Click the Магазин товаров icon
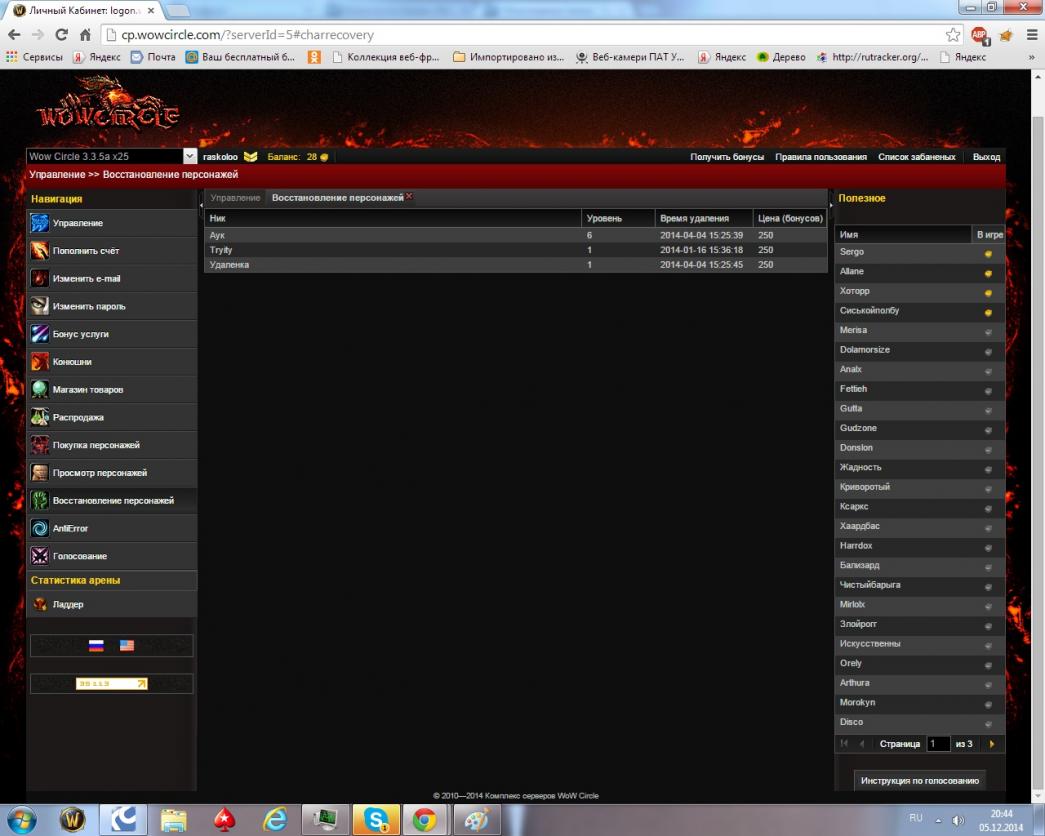 (x=40, y=390)
